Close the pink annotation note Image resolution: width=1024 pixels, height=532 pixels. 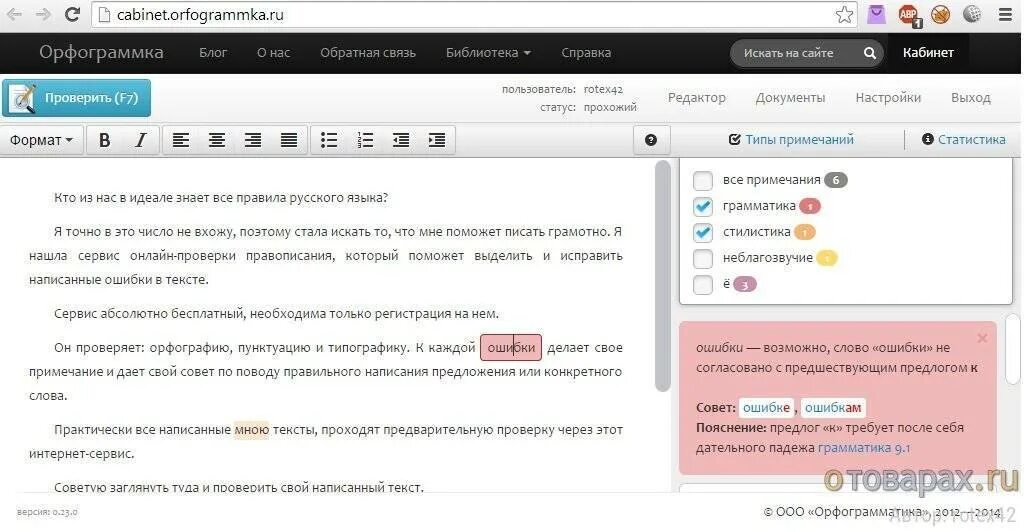pyautogui.click(x=982, y=338)
